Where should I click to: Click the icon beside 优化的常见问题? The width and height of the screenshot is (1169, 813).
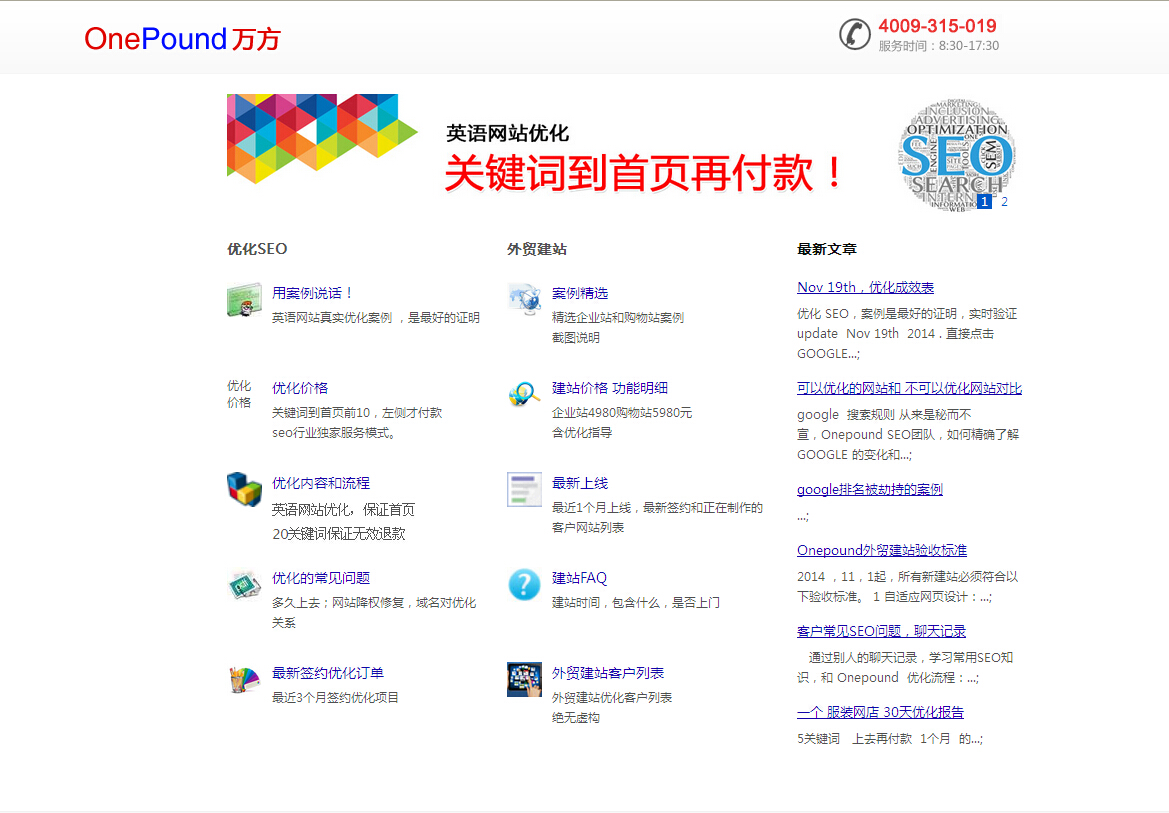[x=244, y=584]
